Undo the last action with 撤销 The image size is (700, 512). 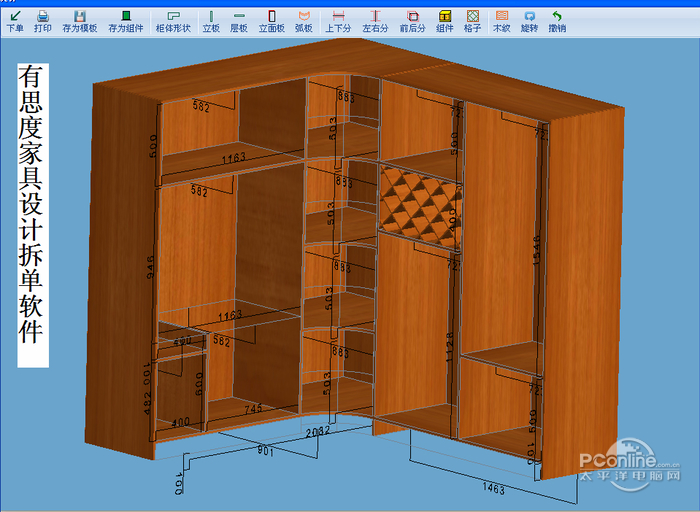click(x=557, y=21)
